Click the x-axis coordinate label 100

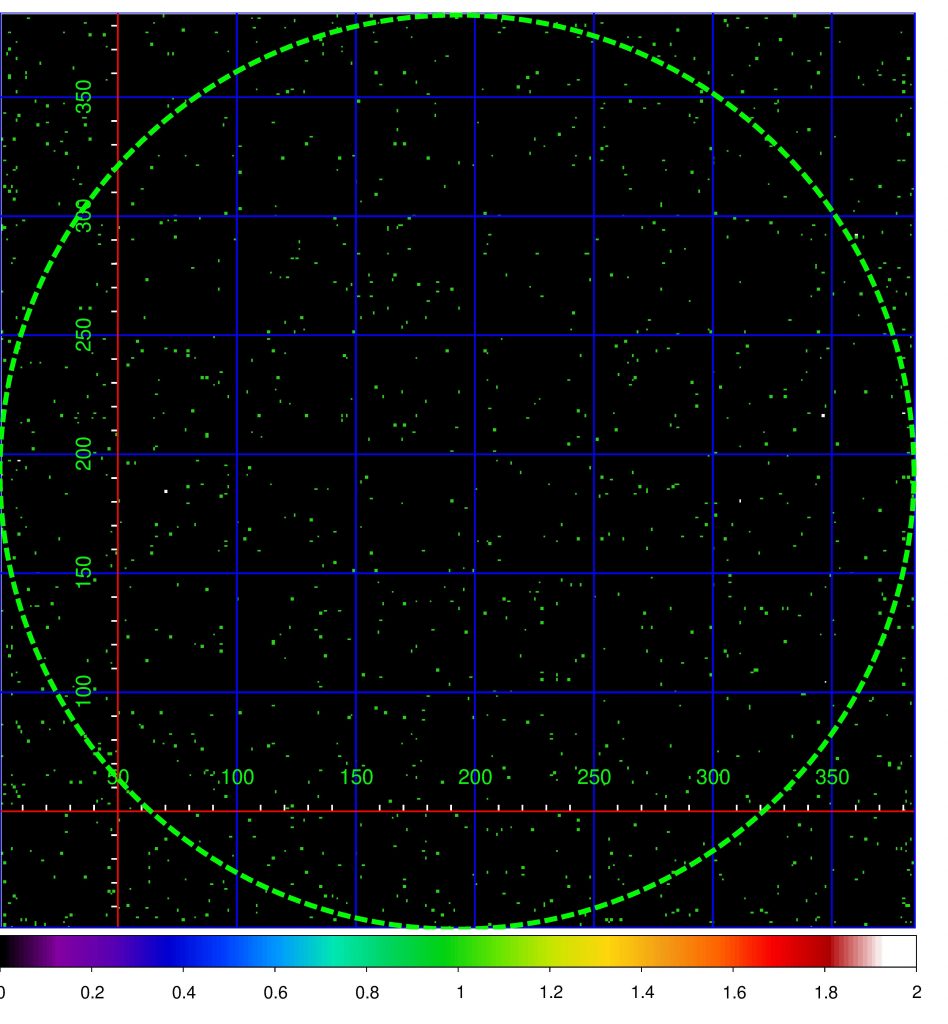pos(237,777)
